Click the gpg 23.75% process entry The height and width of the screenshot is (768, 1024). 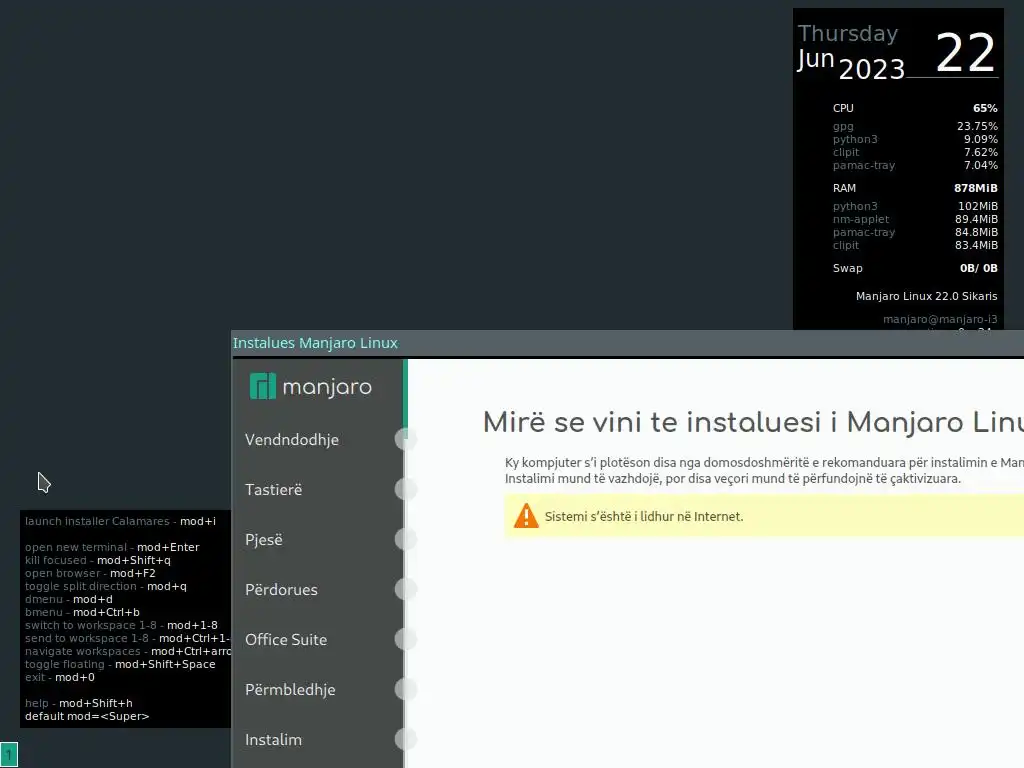(915, 126)
